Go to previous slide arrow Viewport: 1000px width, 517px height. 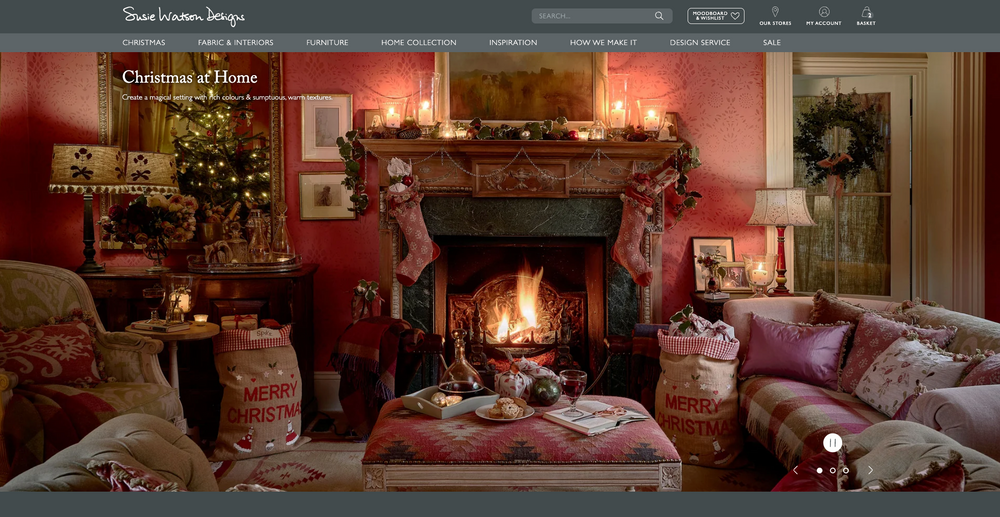[795, 470]
